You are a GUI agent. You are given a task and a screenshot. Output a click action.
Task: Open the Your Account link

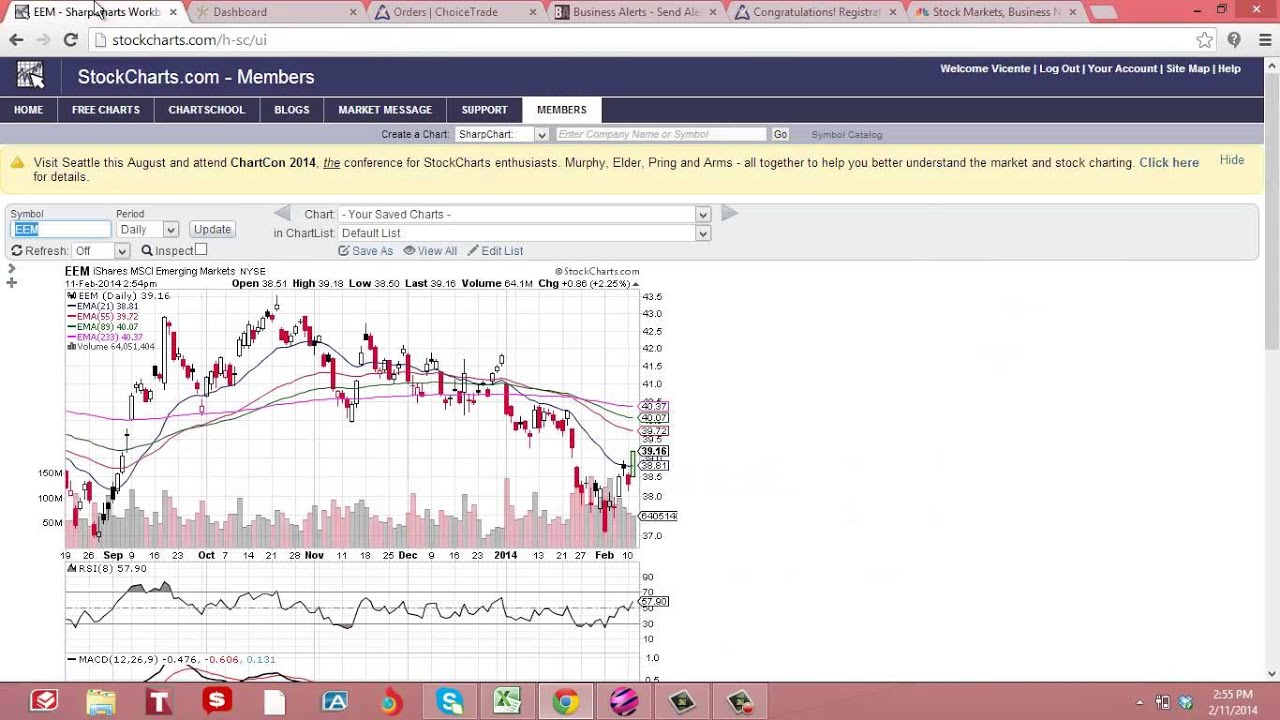(1122, 69)
